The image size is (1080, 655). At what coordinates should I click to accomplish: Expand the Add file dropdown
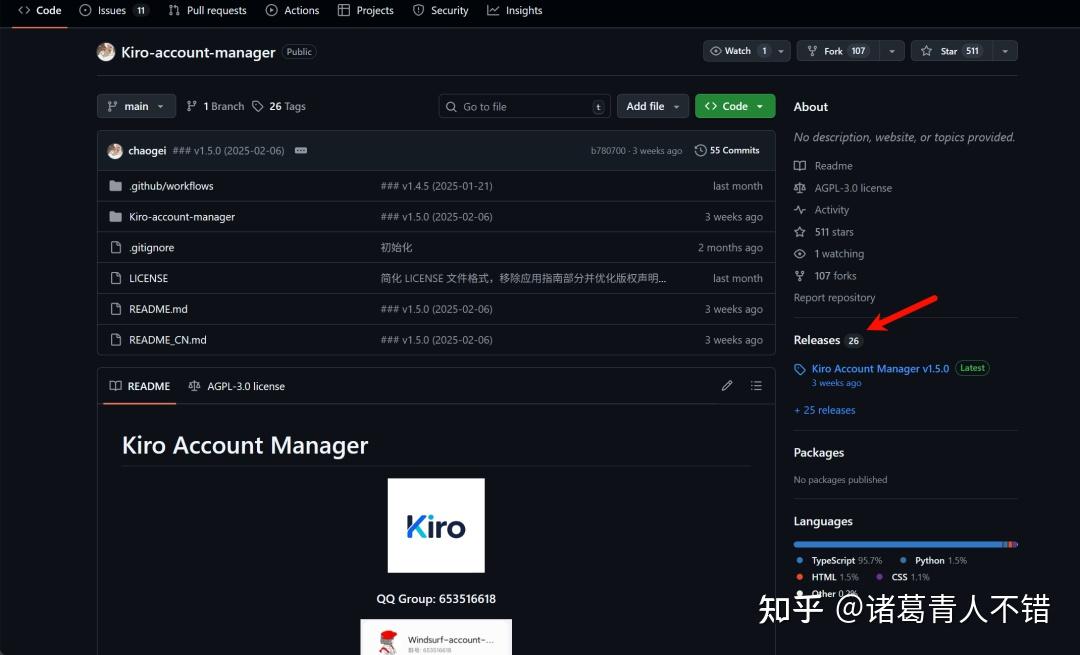coord(652,106)
